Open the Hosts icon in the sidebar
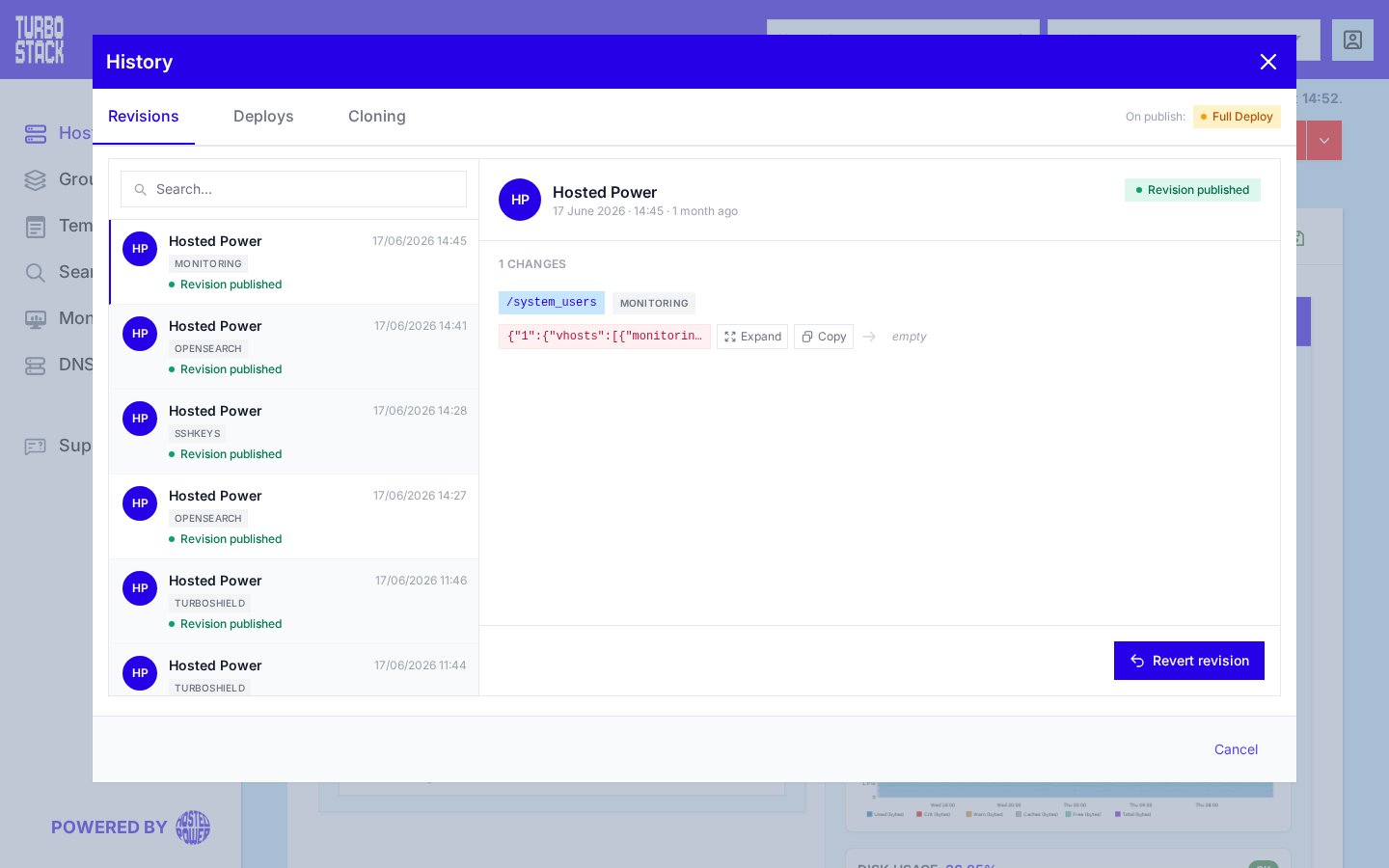This screenshot has width=1389, height=868. (x=36, y=133)
